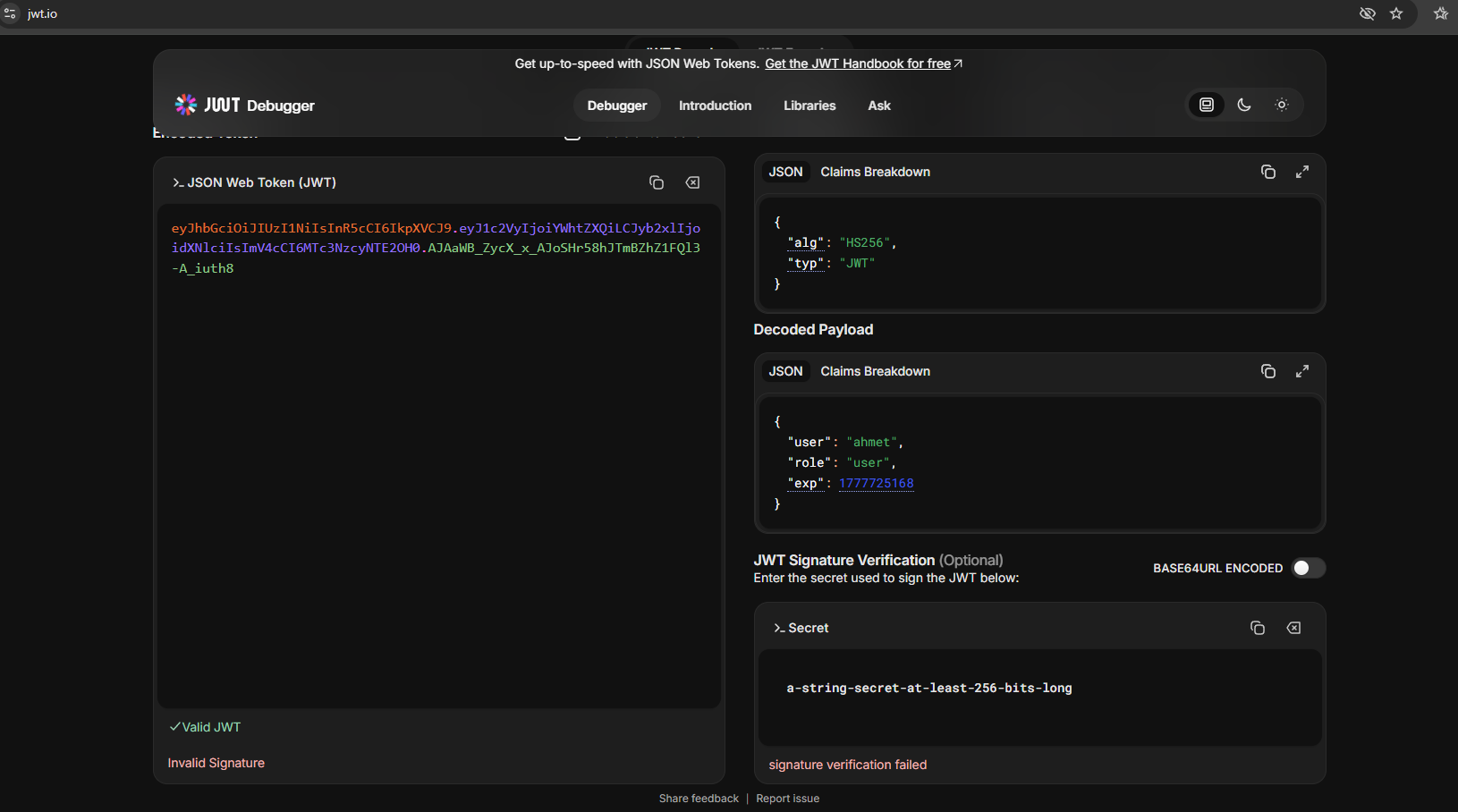Click the "typ" claim key in header
This screenshot has width=1458, height=812.
(805, 263)
